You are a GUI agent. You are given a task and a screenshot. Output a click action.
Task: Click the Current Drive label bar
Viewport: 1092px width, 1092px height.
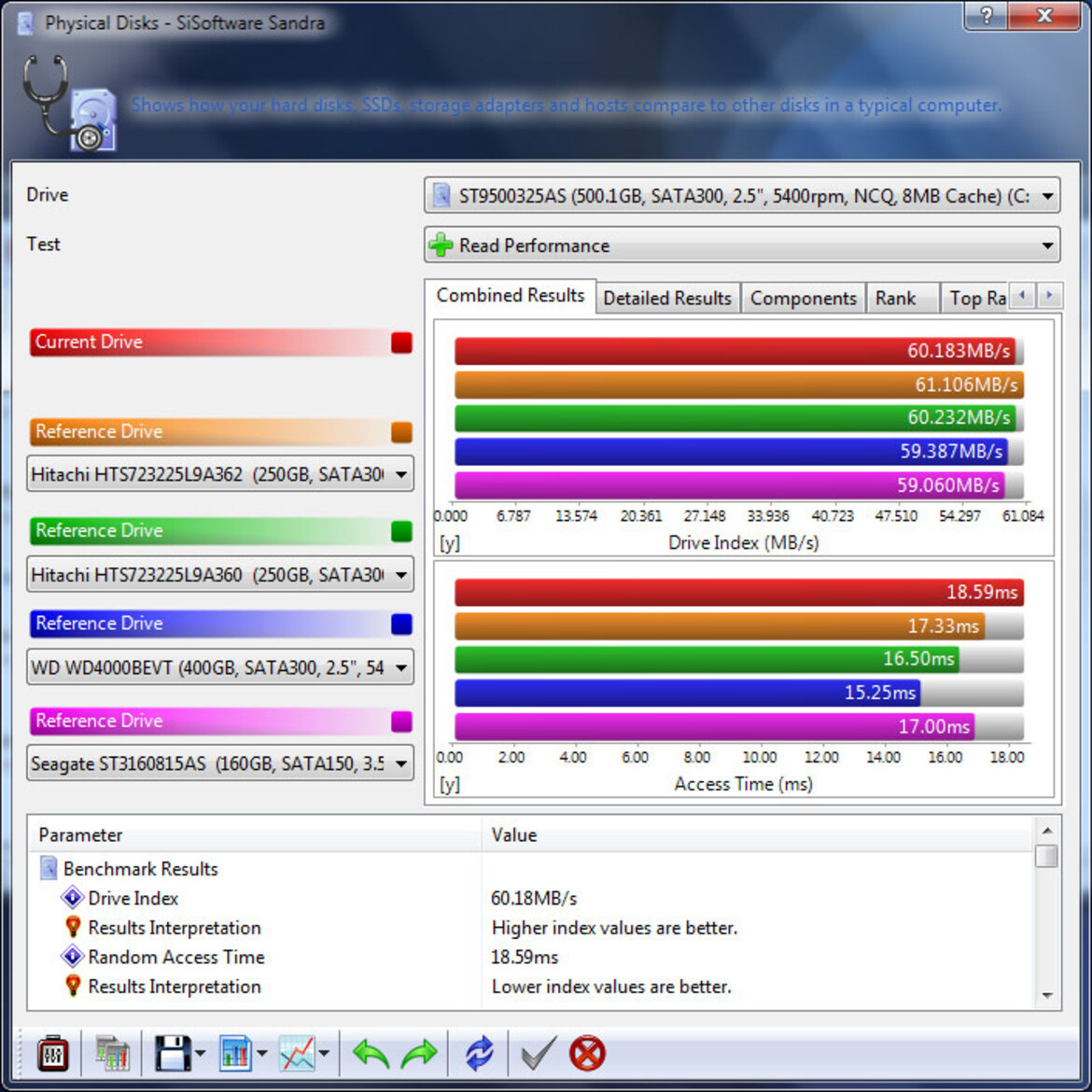220,343
